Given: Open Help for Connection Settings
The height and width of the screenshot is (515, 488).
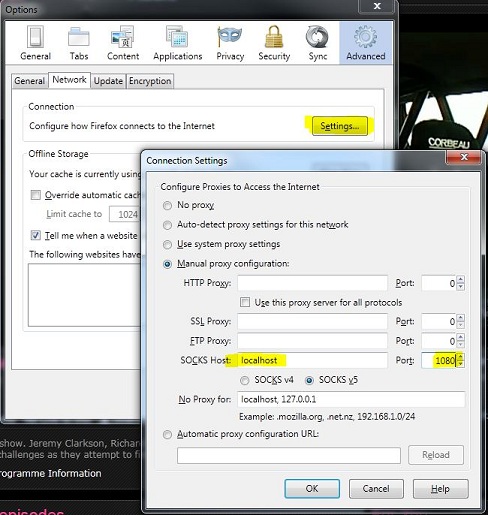Looking at the screenshot, I should pyautogui.click(x=440, y=489).
